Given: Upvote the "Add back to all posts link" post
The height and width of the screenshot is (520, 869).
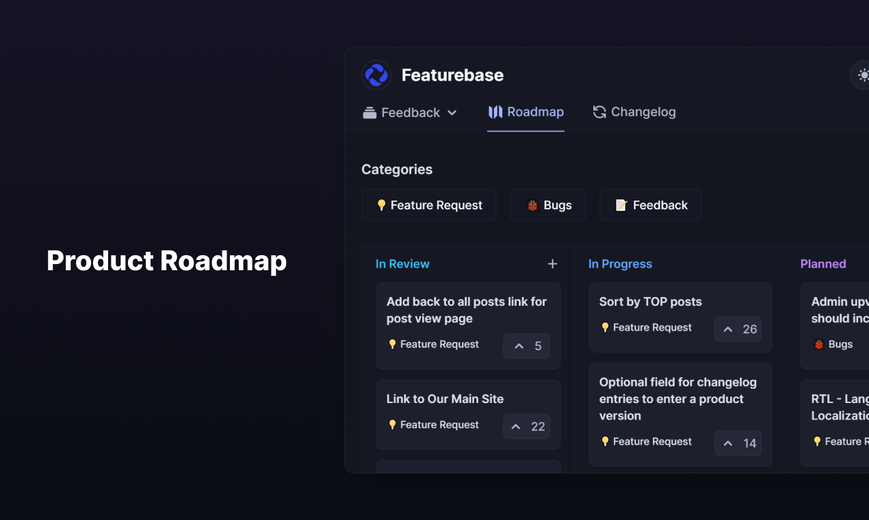Looking at the screenshot, I should [526, 346].
